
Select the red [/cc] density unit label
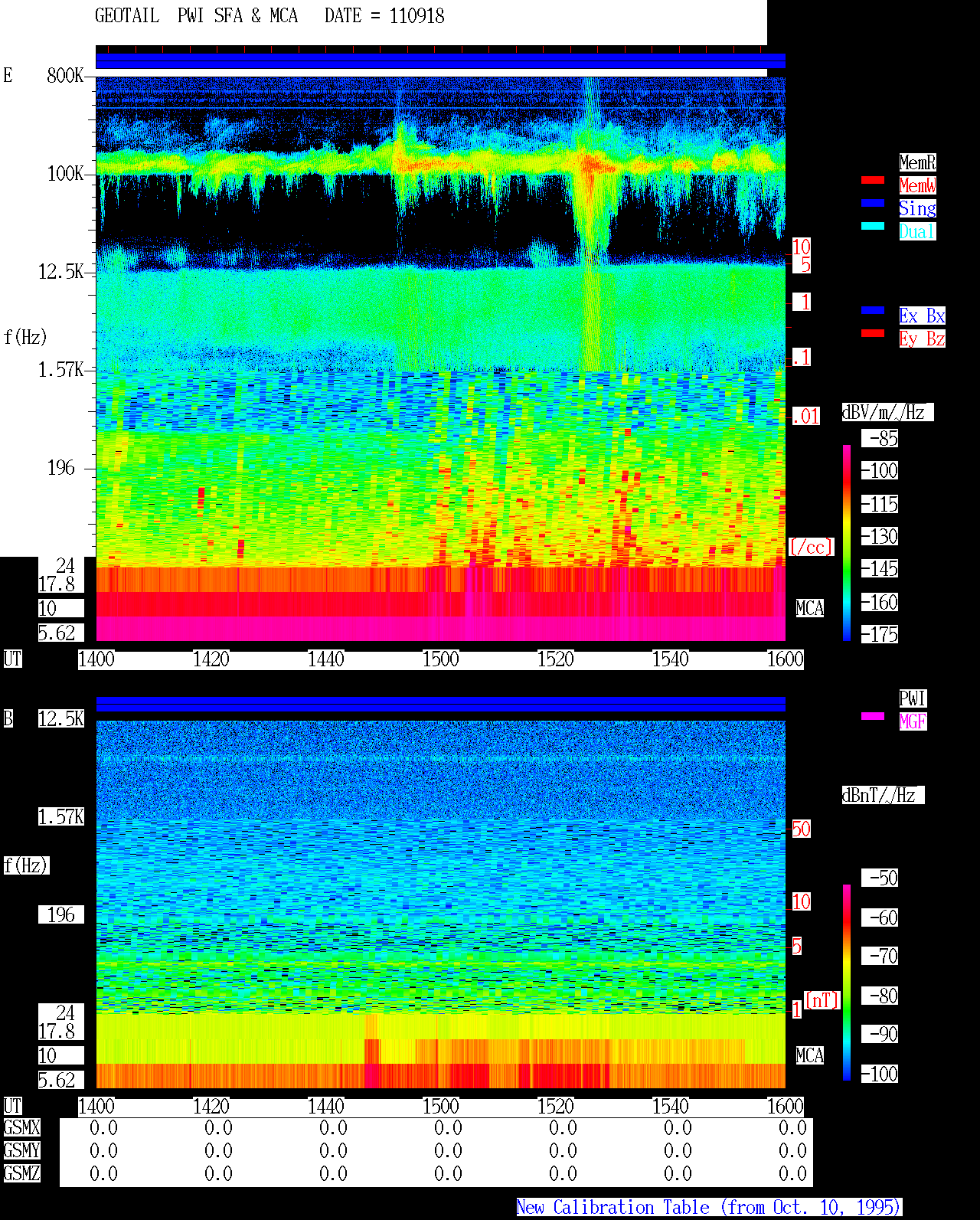pyautogui.click(x=811, y=547)
